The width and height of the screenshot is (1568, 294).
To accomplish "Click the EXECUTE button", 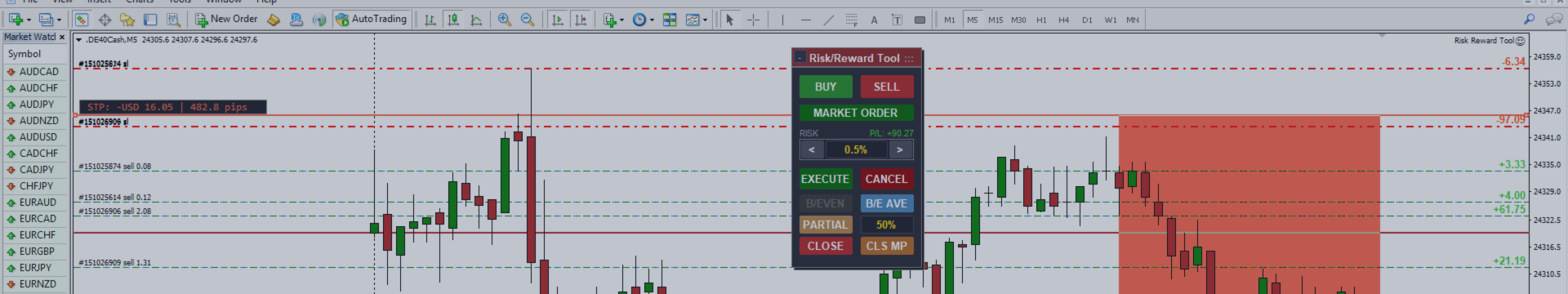I will 826,179.
